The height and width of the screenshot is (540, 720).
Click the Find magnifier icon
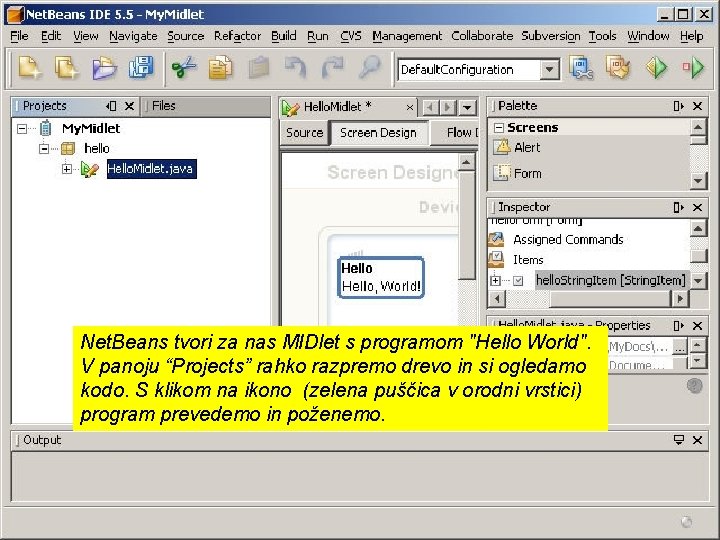(370, 68)
